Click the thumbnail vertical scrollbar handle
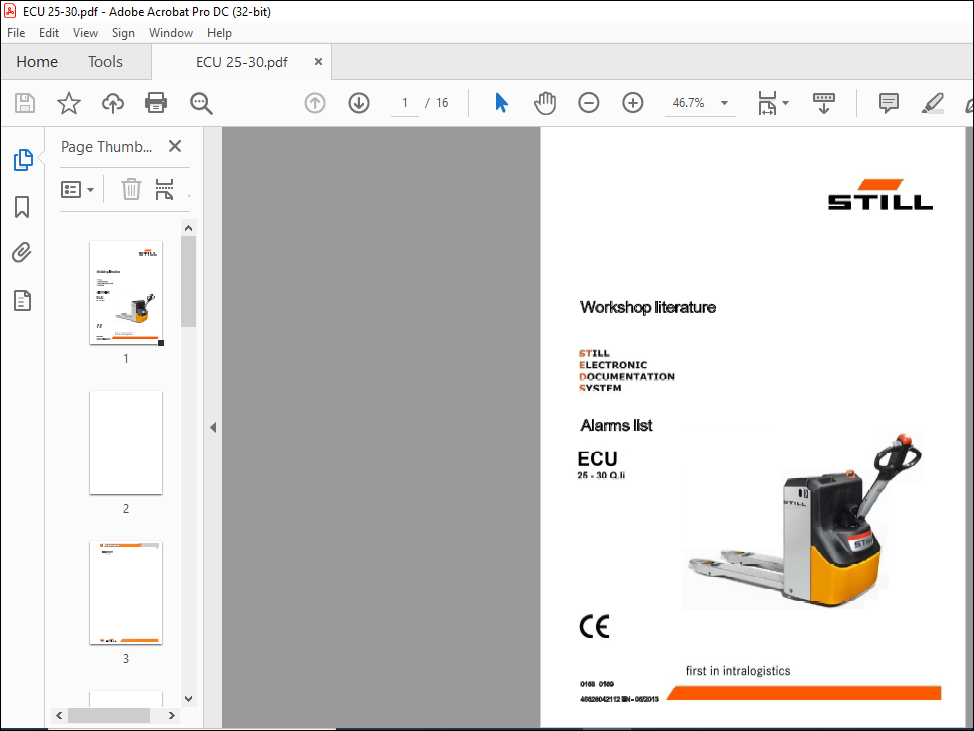This screenshot has height=731, width=974. (189, 281)
